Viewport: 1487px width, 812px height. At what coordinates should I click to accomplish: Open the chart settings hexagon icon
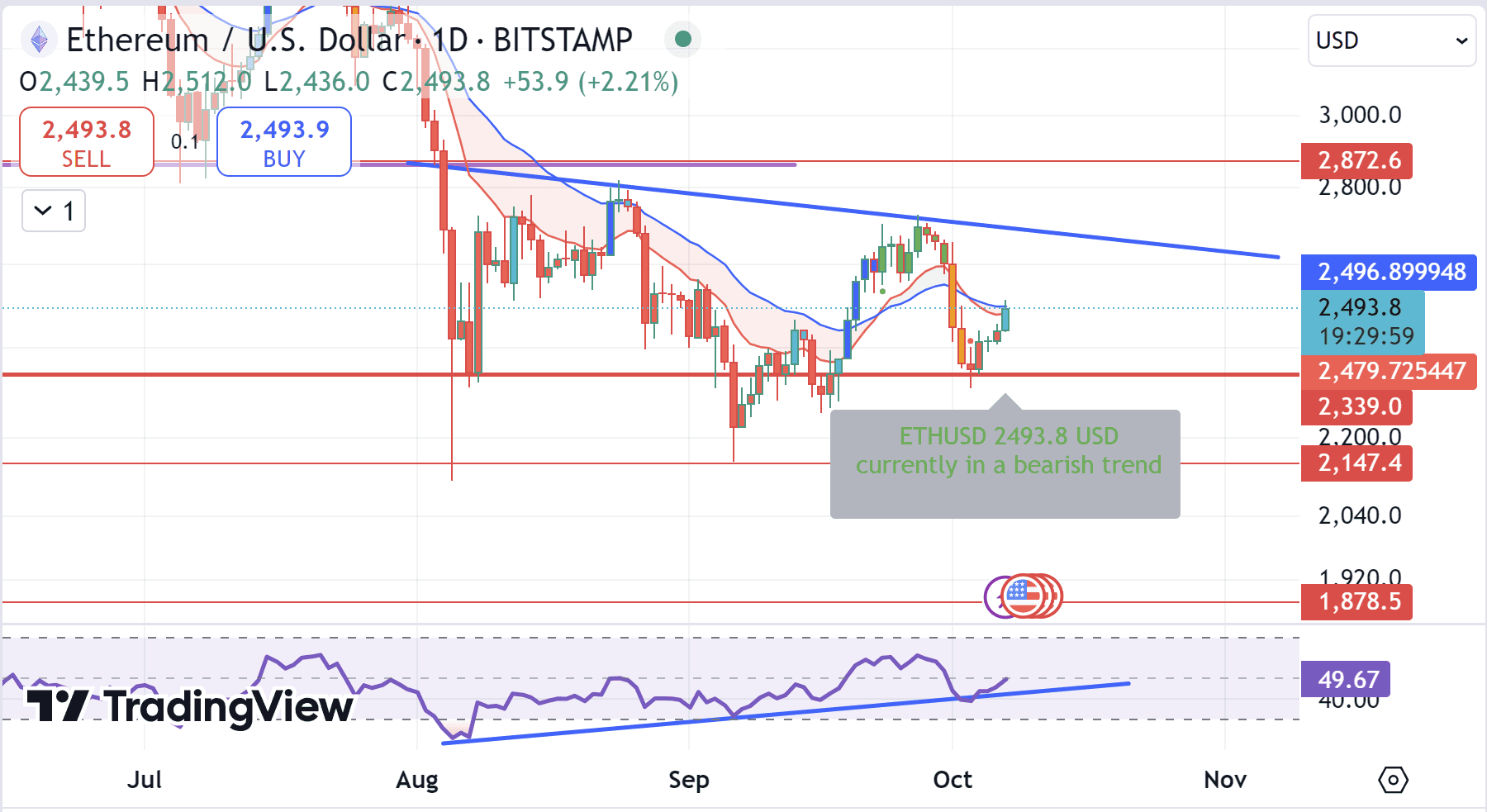point(1393,780)
